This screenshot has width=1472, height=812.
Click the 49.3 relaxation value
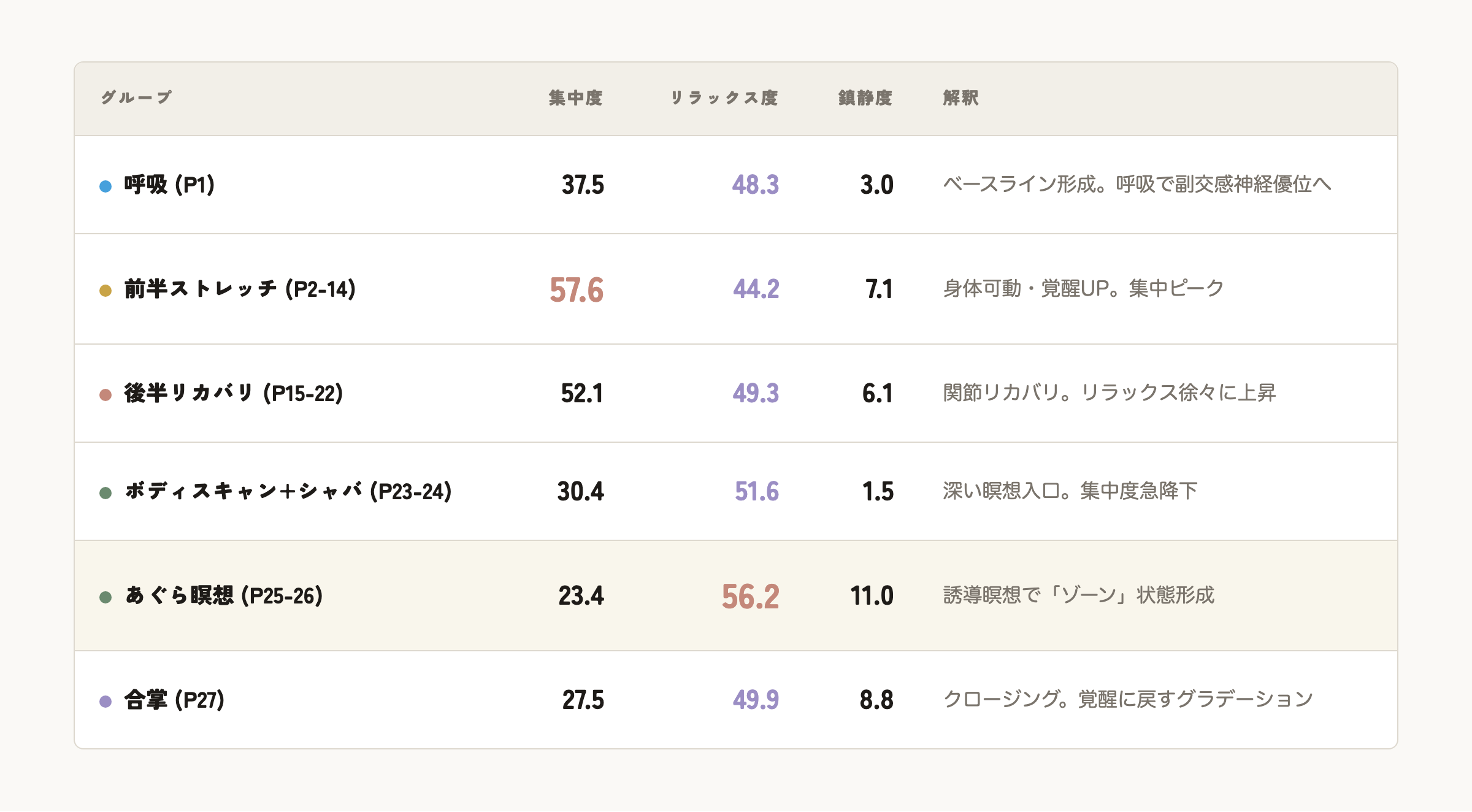point(756,393)
